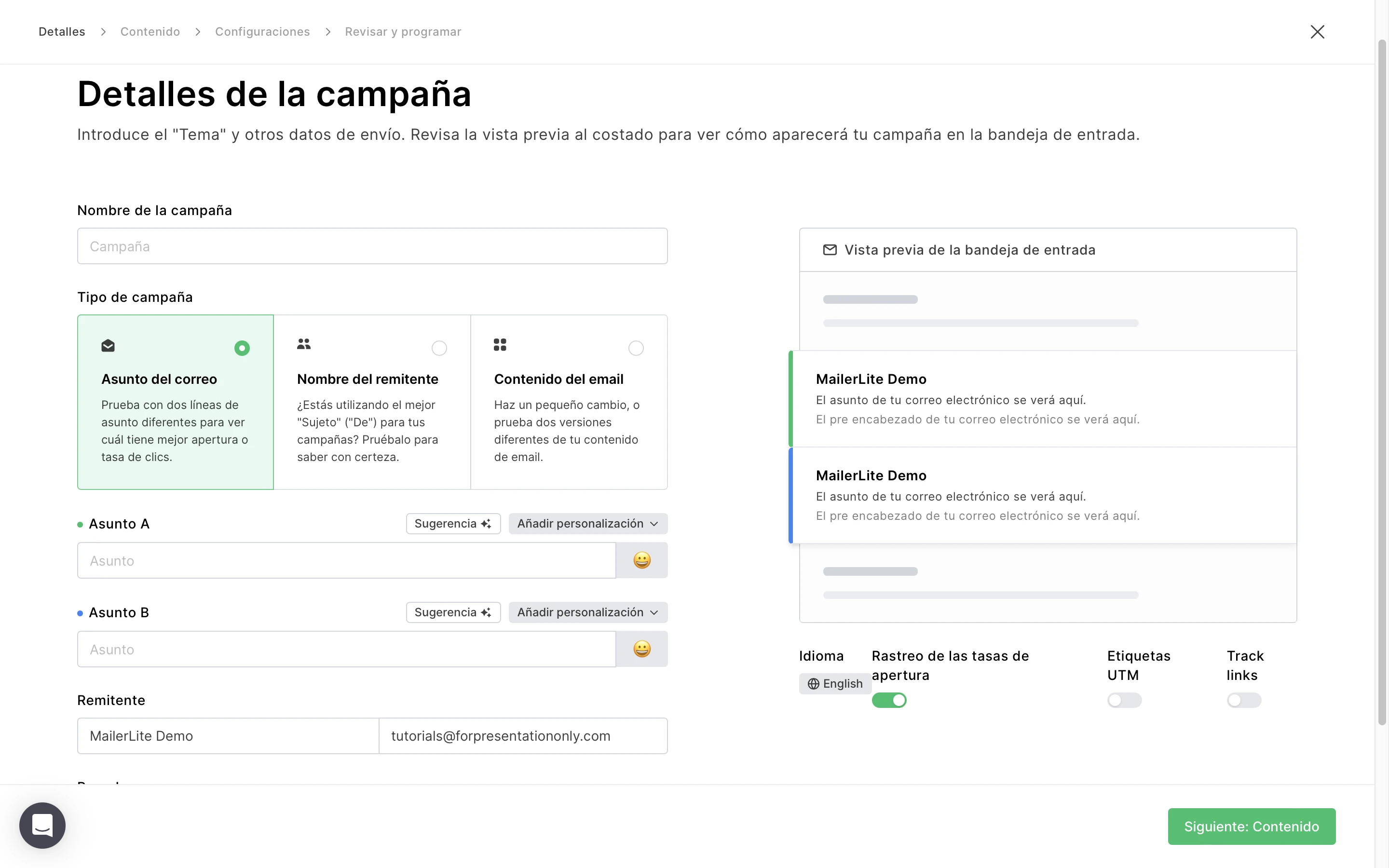Click the Sugerencia button for Asunto A

453,524
